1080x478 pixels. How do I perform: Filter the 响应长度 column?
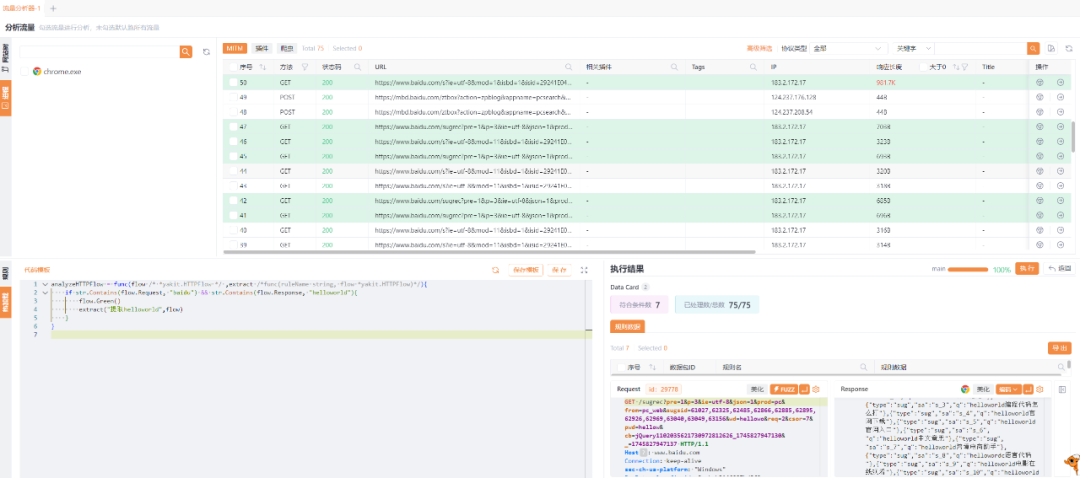[x=965, y=67]
